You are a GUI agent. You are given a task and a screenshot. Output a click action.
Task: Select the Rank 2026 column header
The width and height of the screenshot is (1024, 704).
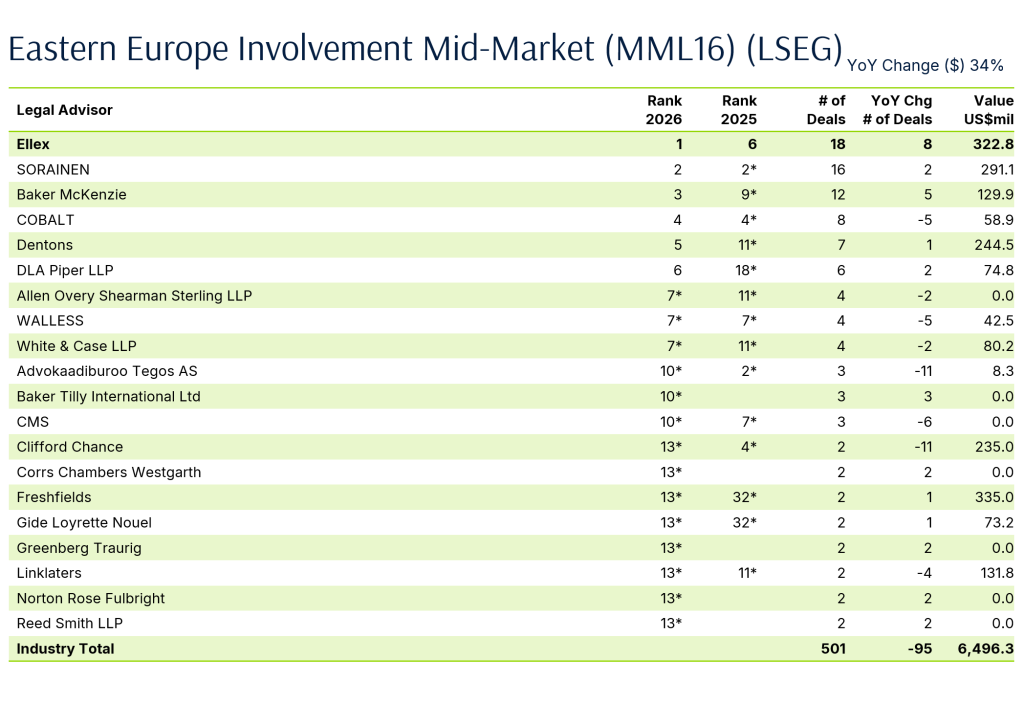[x=664, y=110]
